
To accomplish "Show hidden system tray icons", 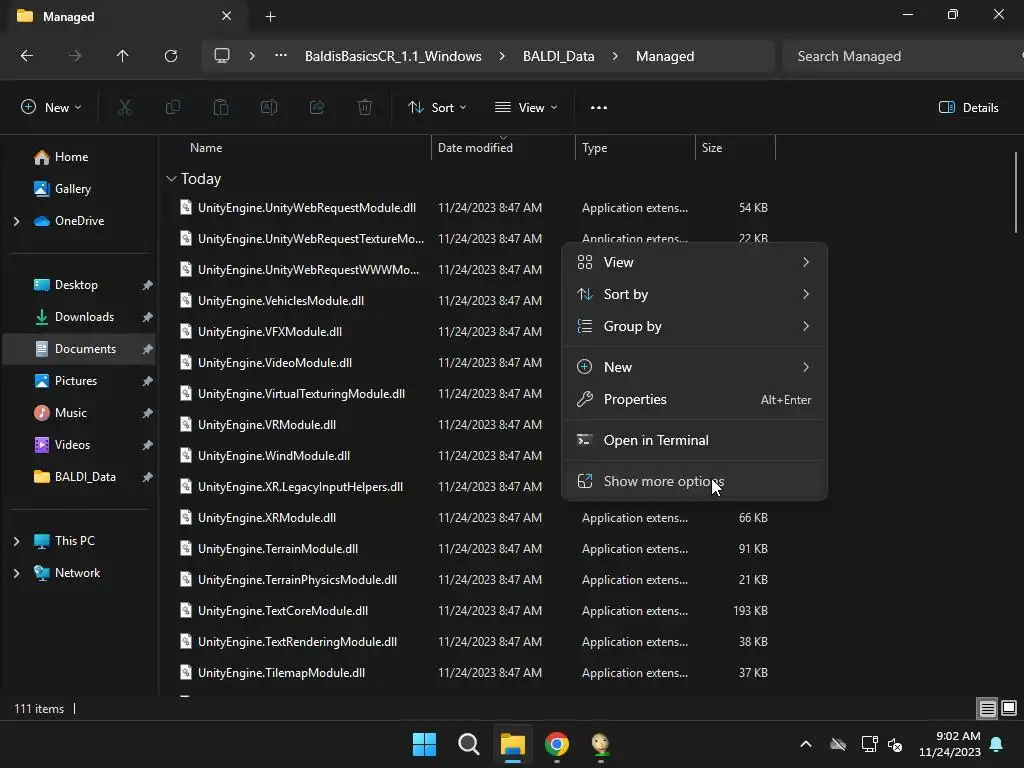I will [806, 744].
